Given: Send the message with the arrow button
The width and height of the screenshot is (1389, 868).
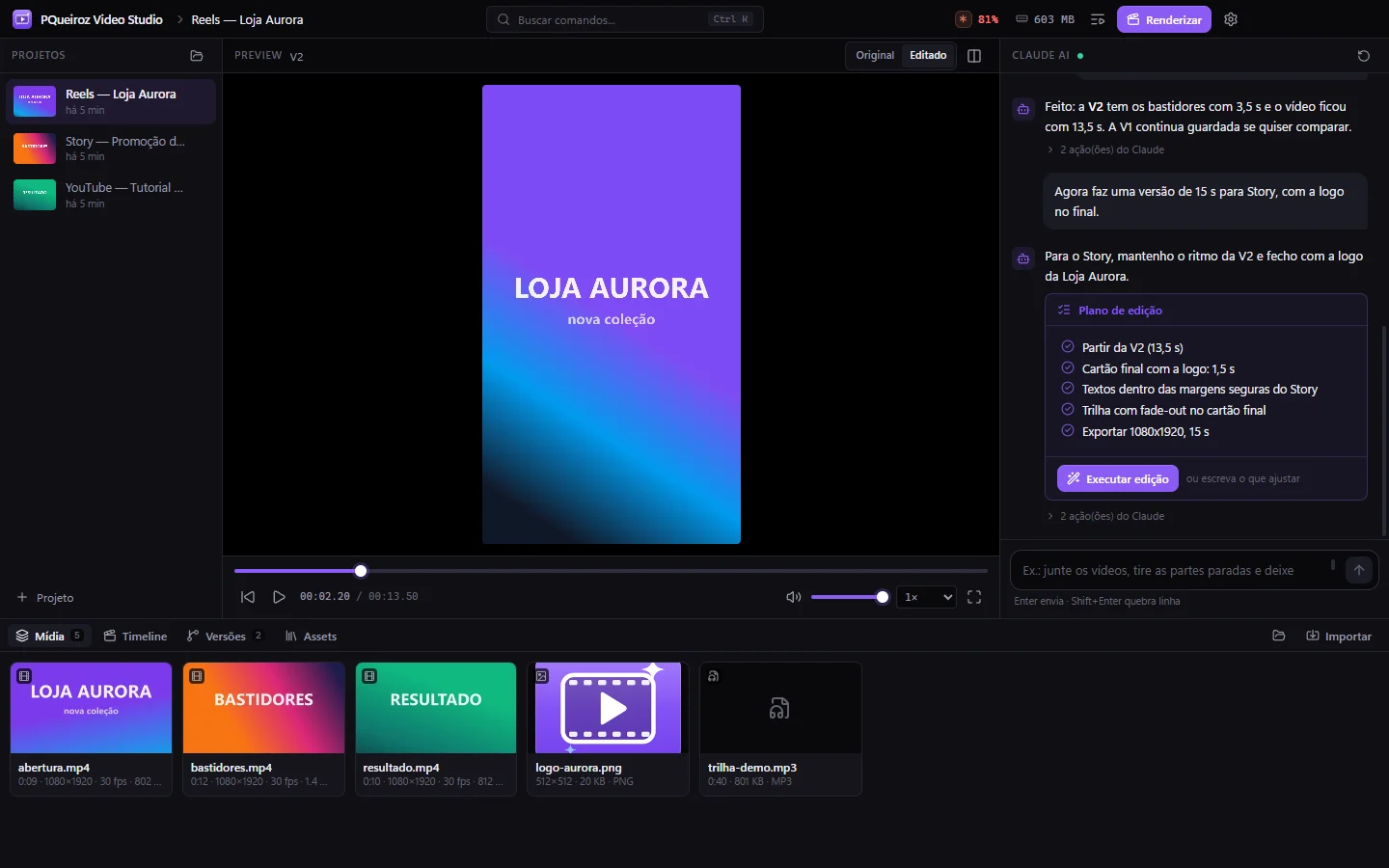Looking at the screenshot, I should (x=1359, y=570).
